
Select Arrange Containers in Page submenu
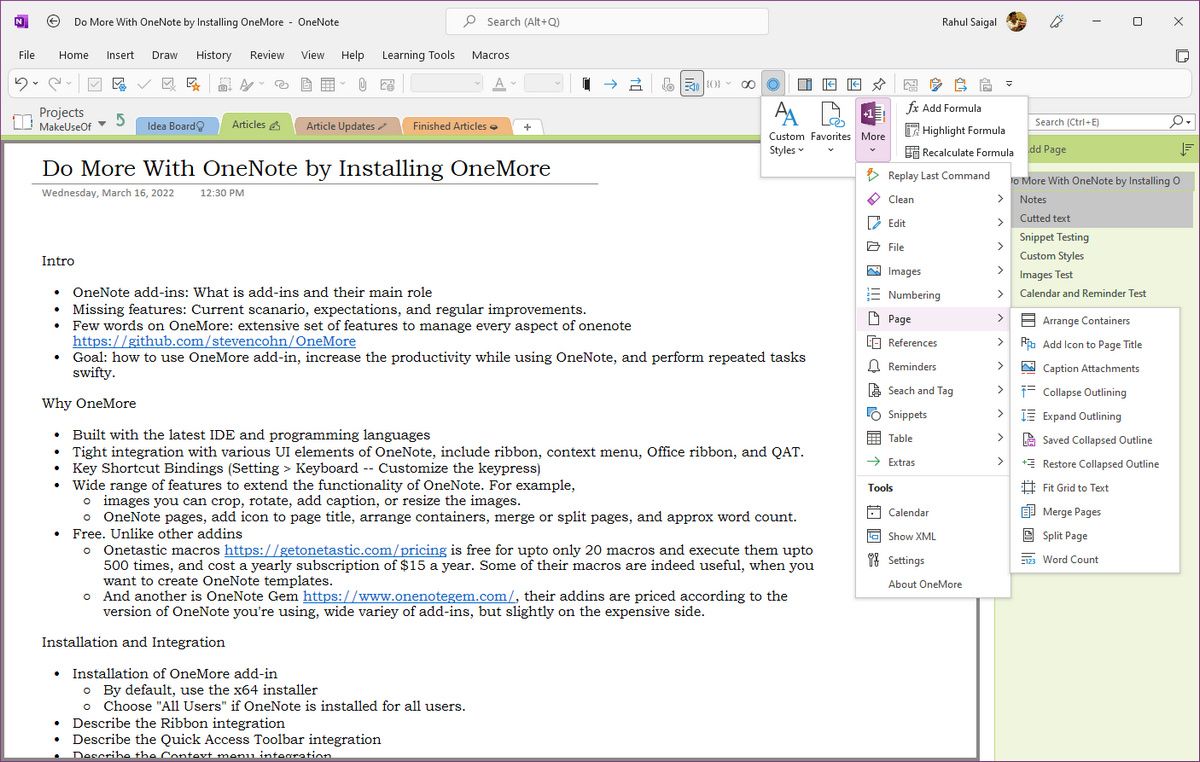(1096, 320)
